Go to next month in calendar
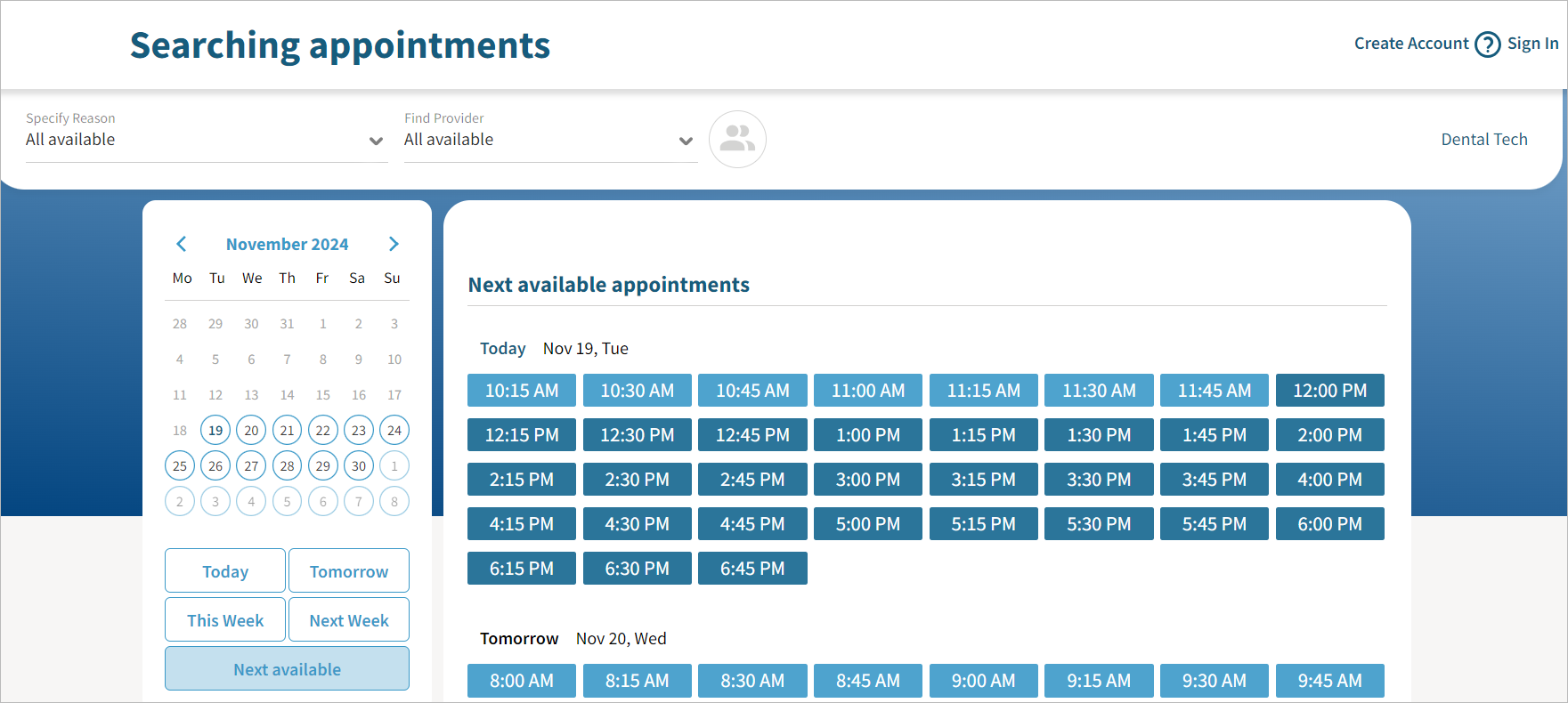This screenshot has width=1568, height=703. [394, 244]
